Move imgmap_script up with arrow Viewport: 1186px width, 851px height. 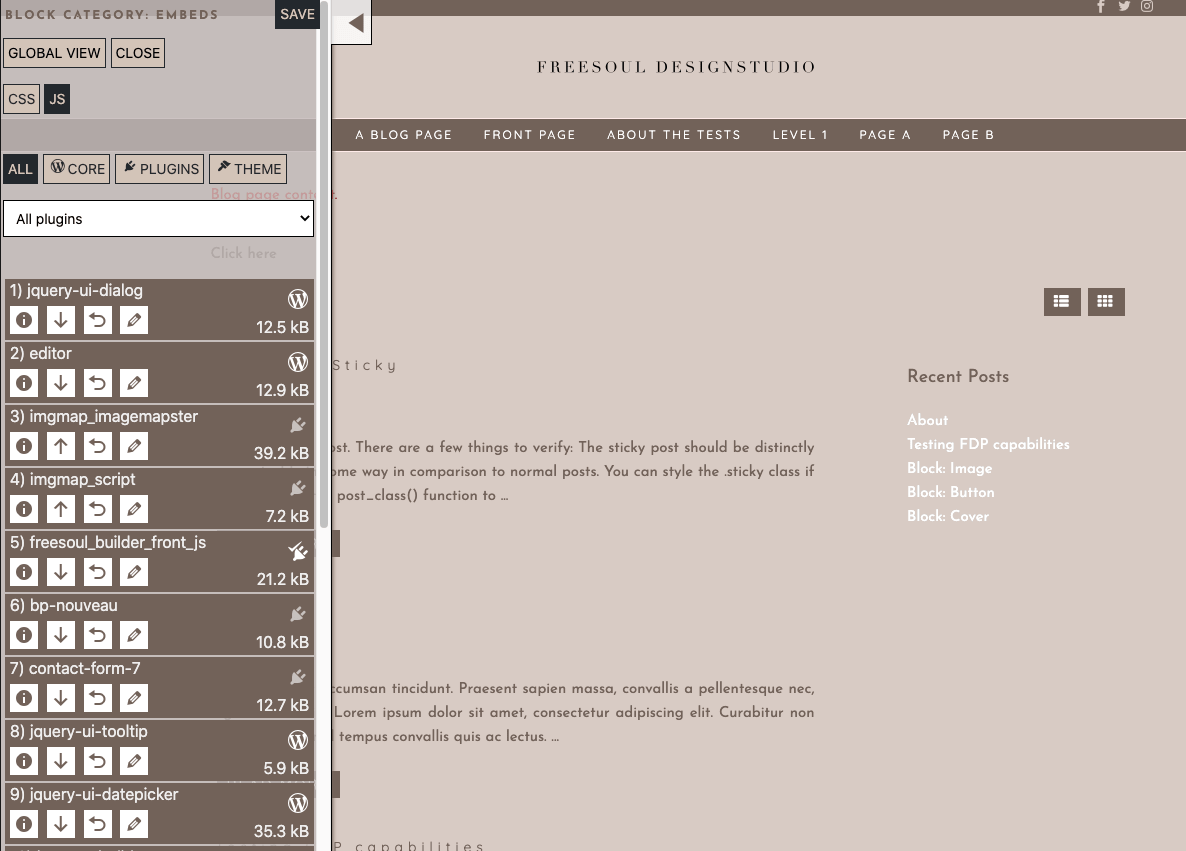[x=61, y=509]
